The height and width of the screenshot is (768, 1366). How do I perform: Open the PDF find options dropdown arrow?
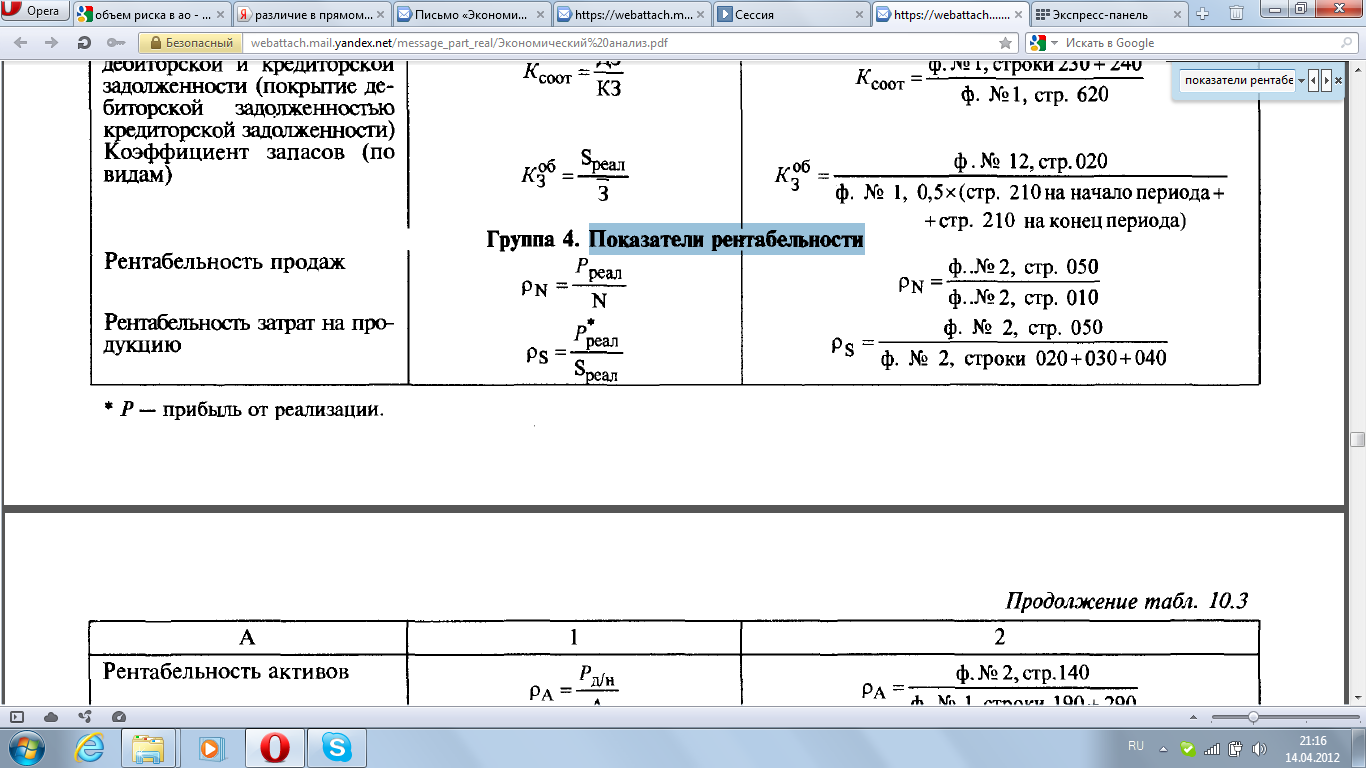coord(1301,80)
